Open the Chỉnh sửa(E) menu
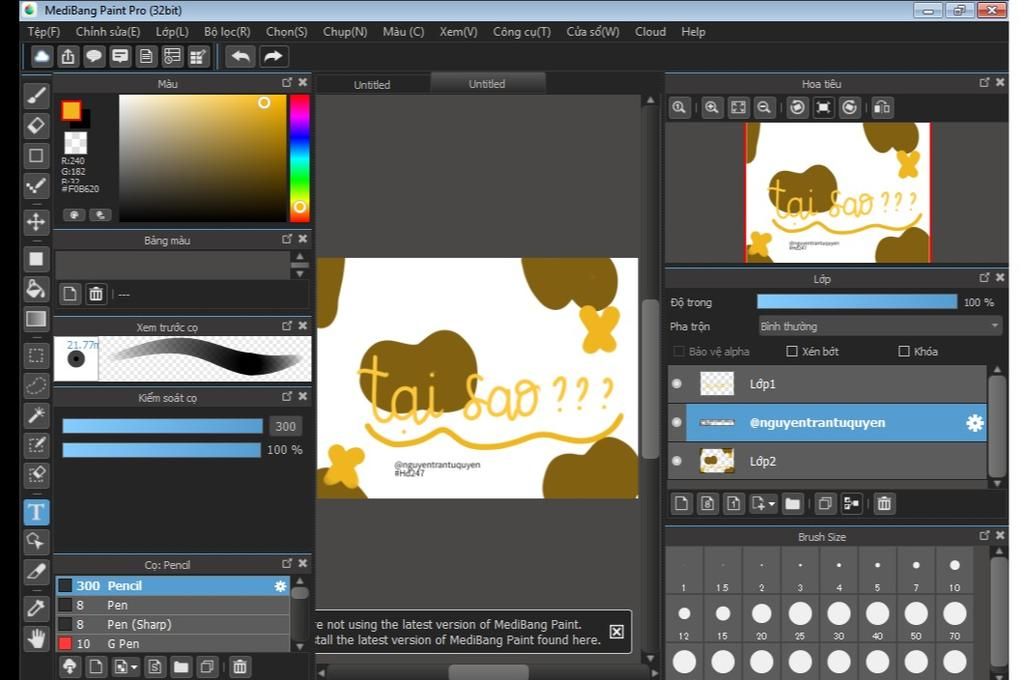Viewport: 1024px width, 680px height. (108, 32)
